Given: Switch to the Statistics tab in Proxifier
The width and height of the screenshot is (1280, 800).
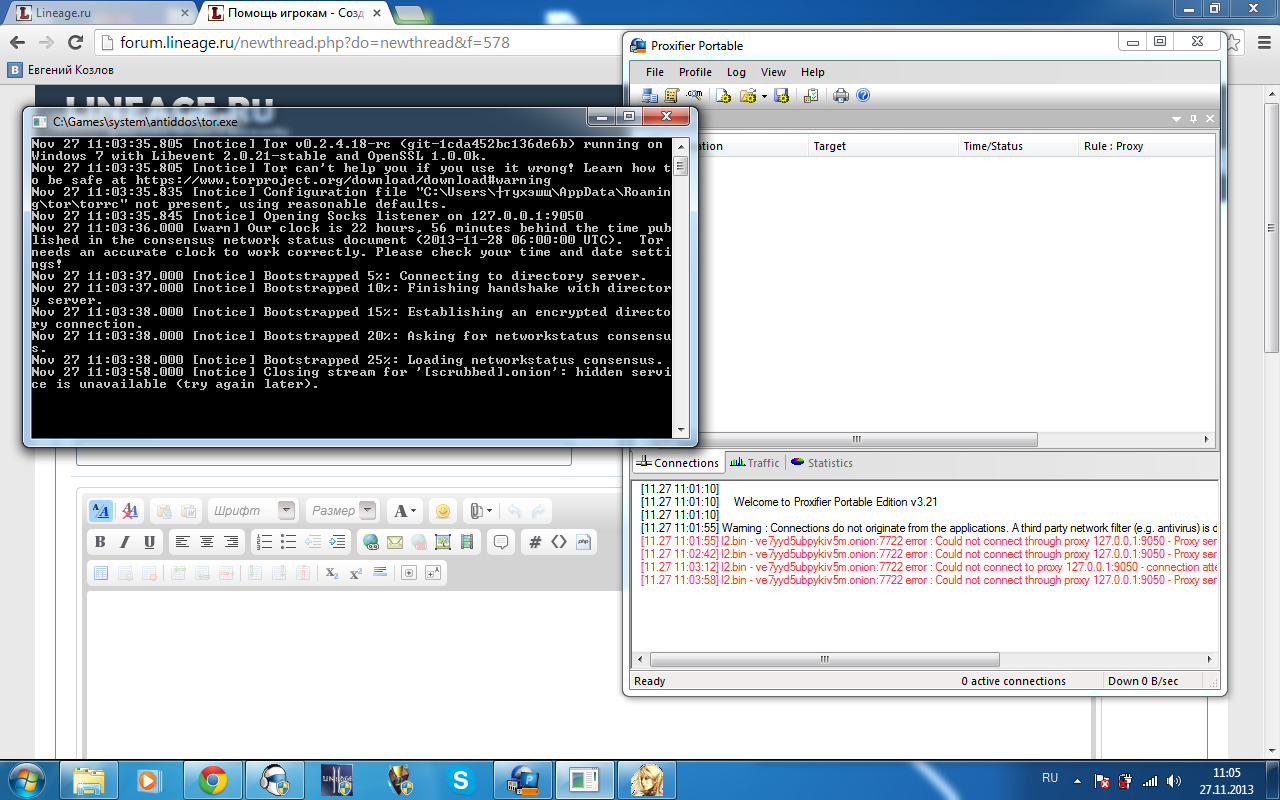Looking at the screenshot, I should click(x=821, y=463).
